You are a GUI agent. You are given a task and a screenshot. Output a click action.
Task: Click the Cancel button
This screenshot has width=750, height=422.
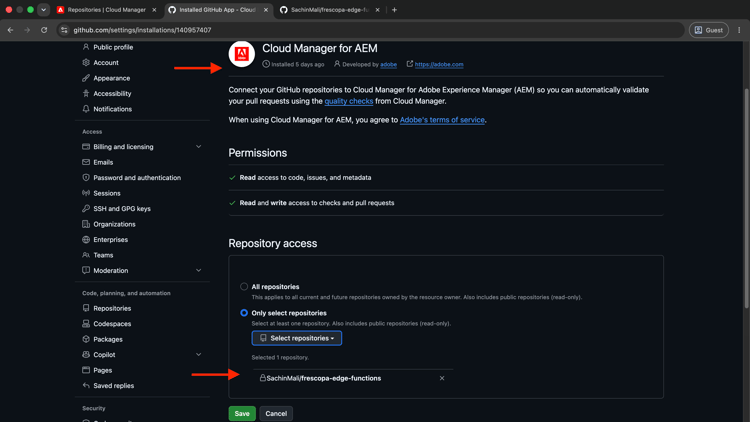pyautogui.click(x=276, y=413)
